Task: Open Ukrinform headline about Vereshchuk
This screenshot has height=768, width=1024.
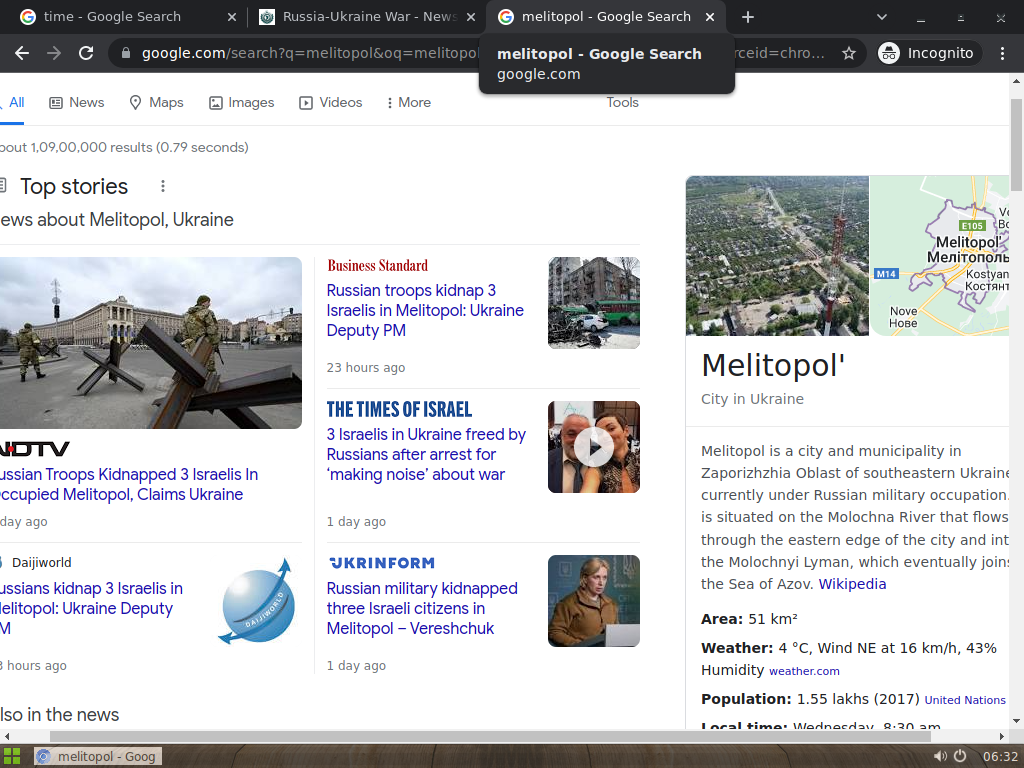Action: [x=422, y=609]
